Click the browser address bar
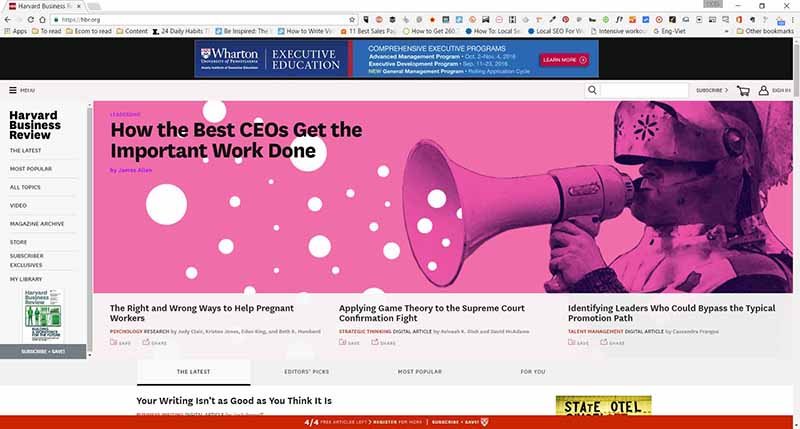The image size is (800, 429). (x=202, y=19)
